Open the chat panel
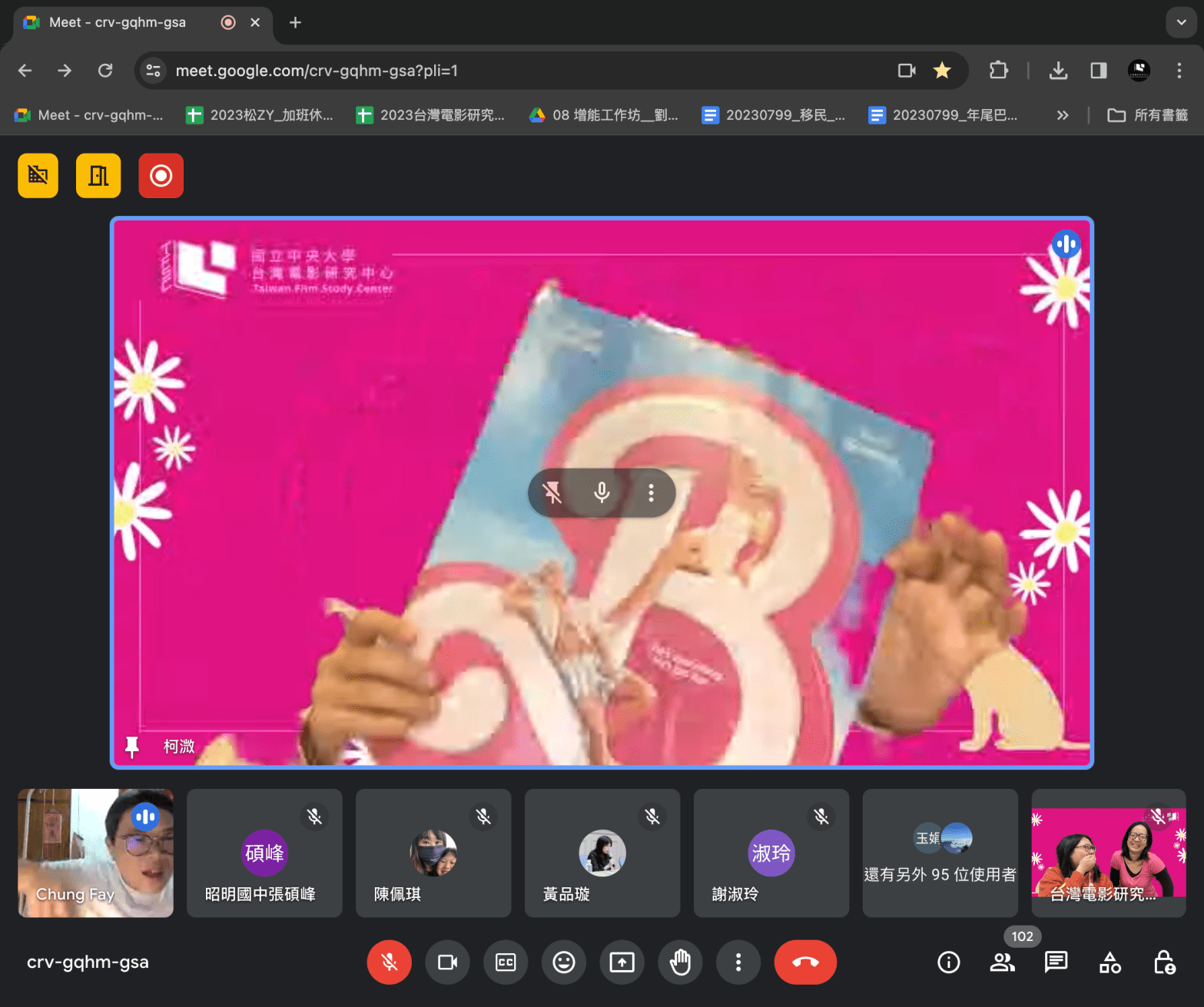 pyautogui.click(x=1056, y=962)
